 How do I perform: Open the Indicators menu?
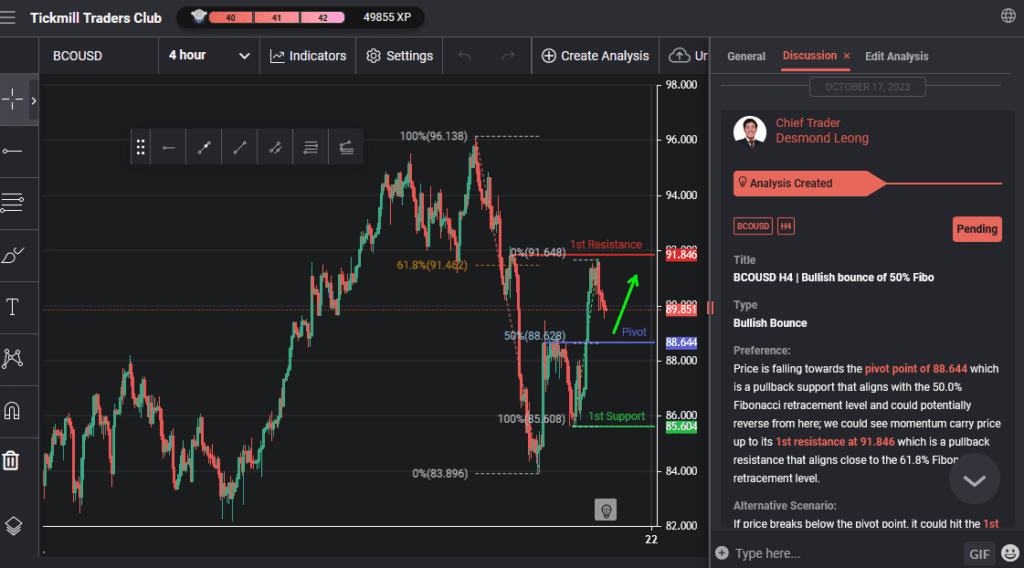[308, 56]
